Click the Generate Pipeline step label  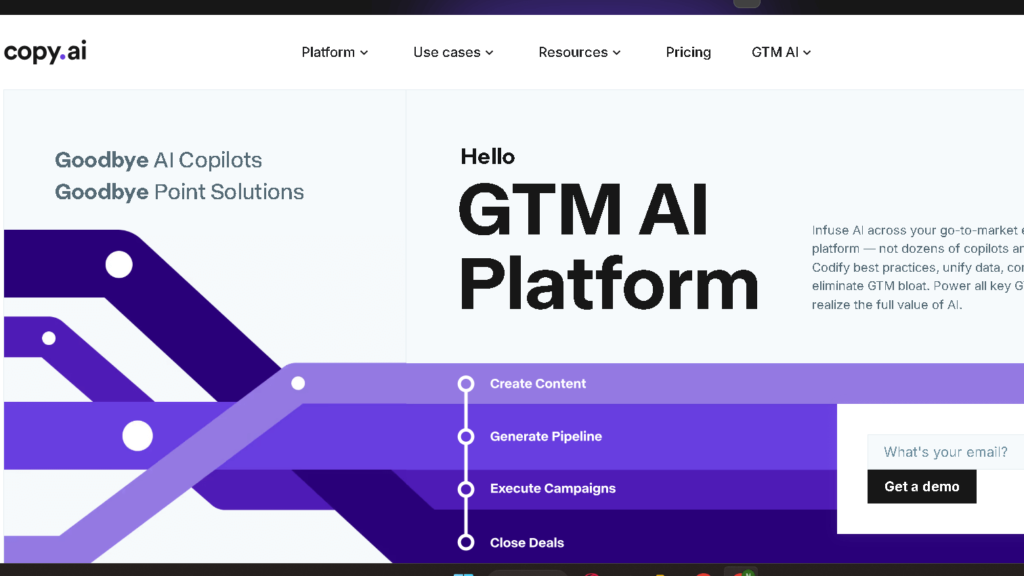tap(545, 436)
